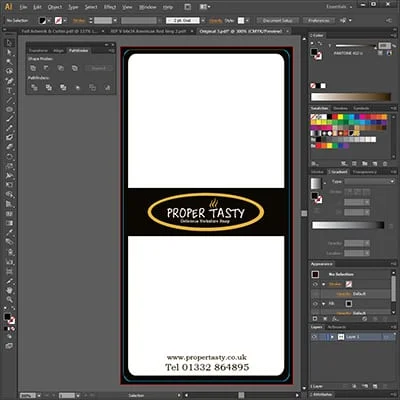Open the Window menu
The image size is (400, 400).
pos(148,7)
